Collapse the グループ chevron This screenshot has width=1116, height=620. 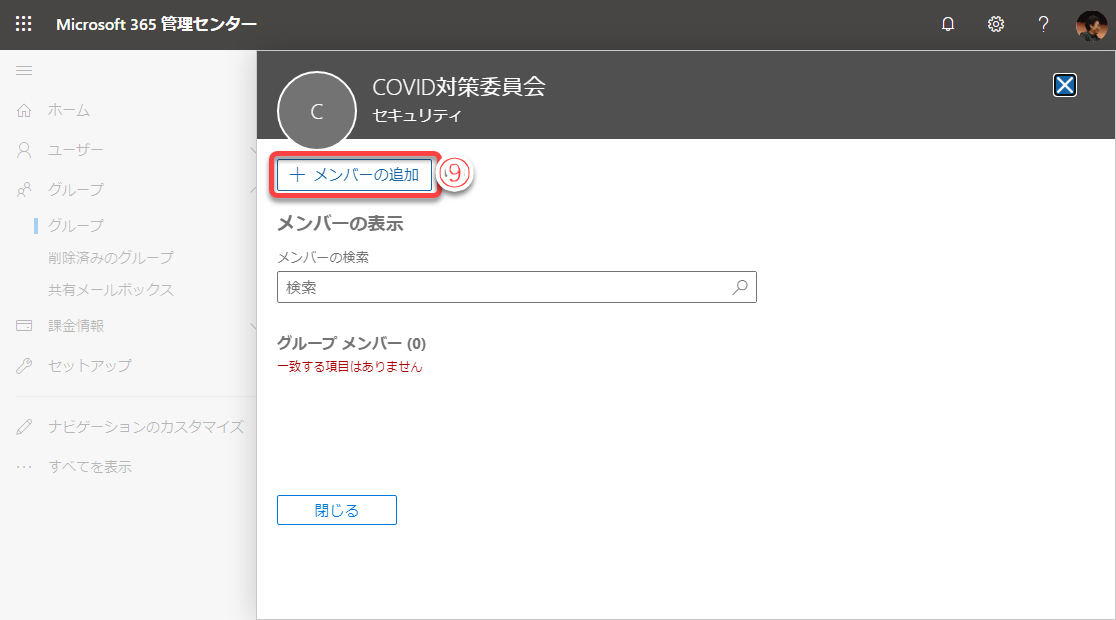tap(253, 189)
